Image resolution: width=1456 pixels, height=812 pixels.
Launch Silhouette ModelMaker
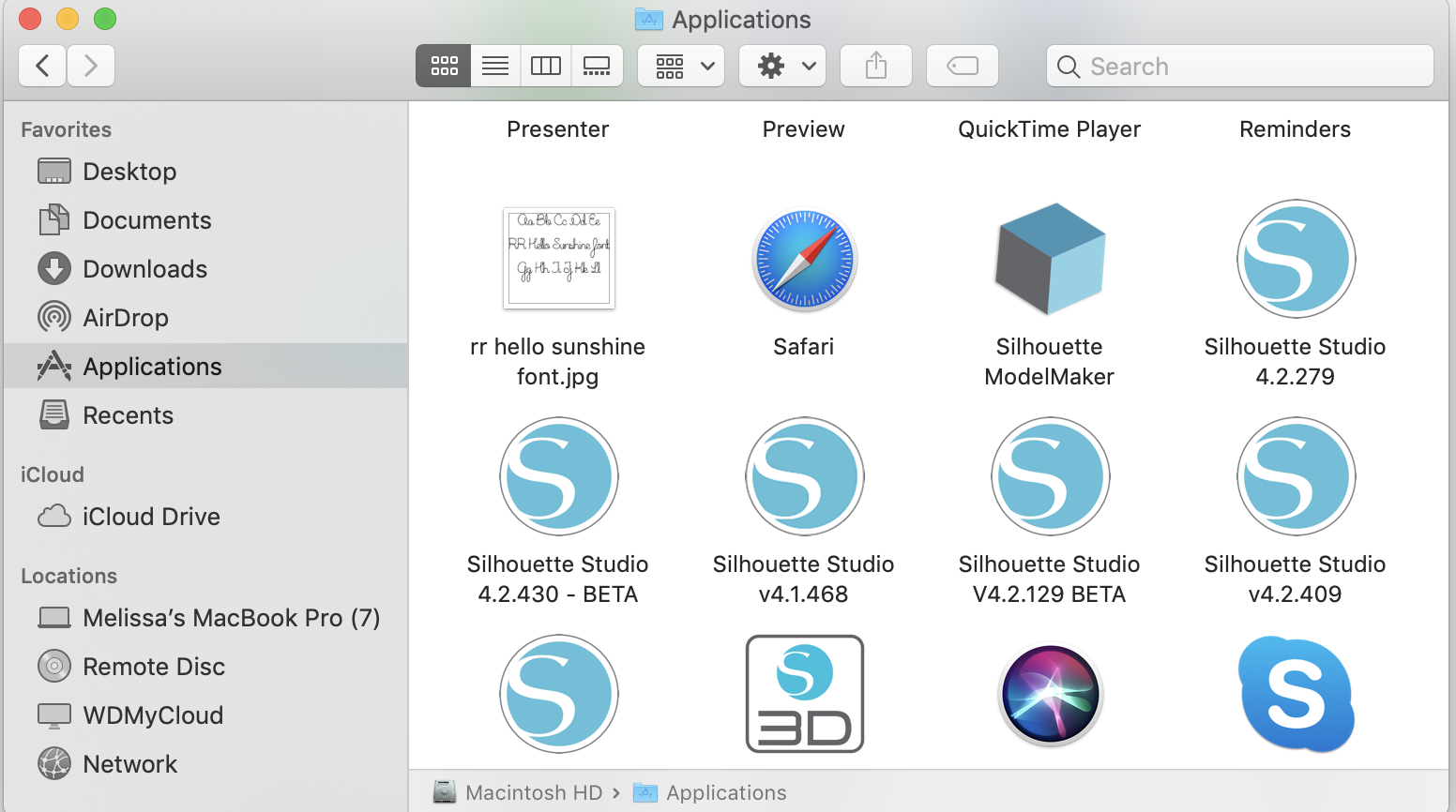(x=1049, y=259)
